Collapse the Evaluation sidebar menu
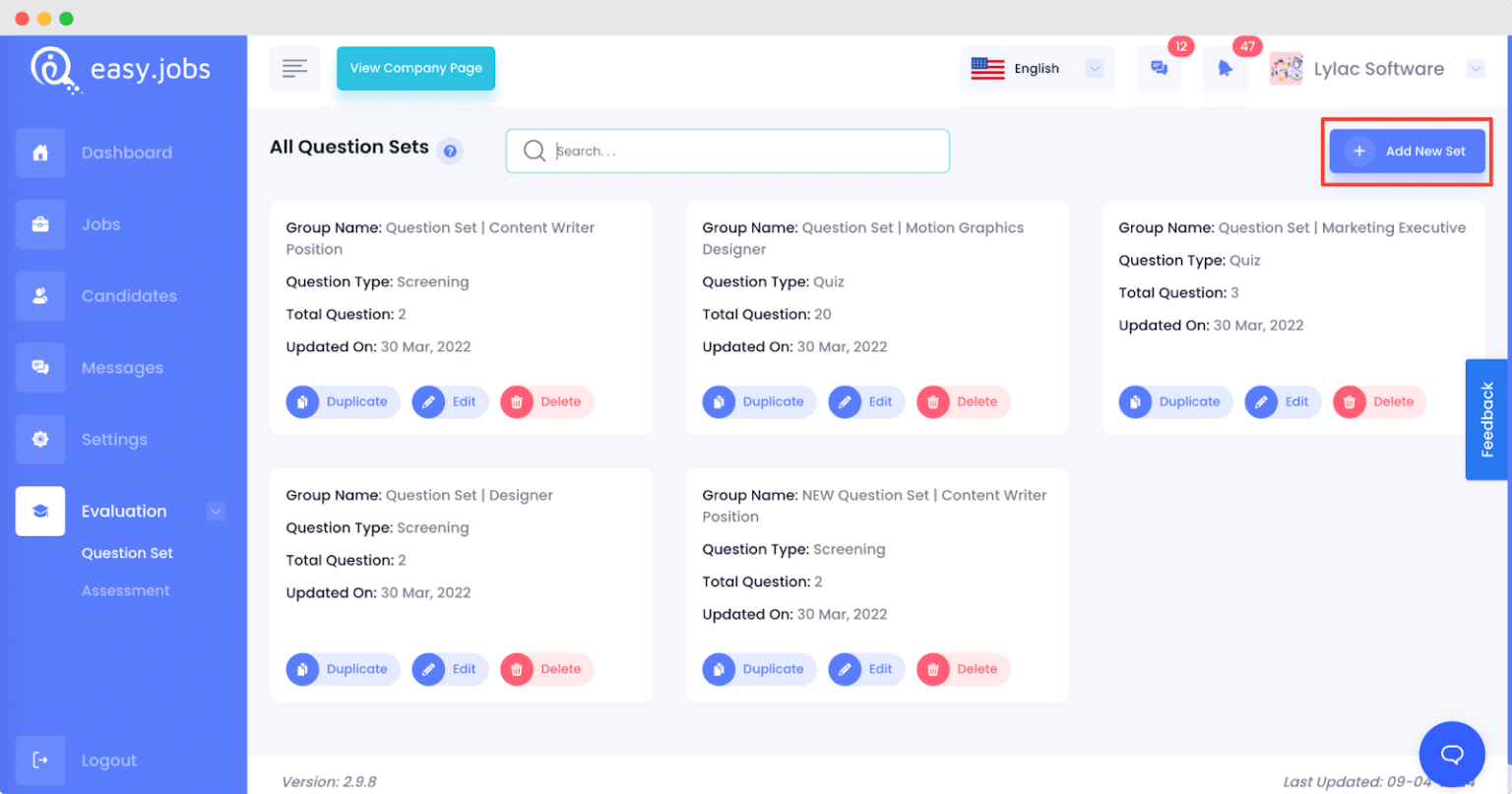The height and width of the screenshot is (794, 1512). click(216, 511)
